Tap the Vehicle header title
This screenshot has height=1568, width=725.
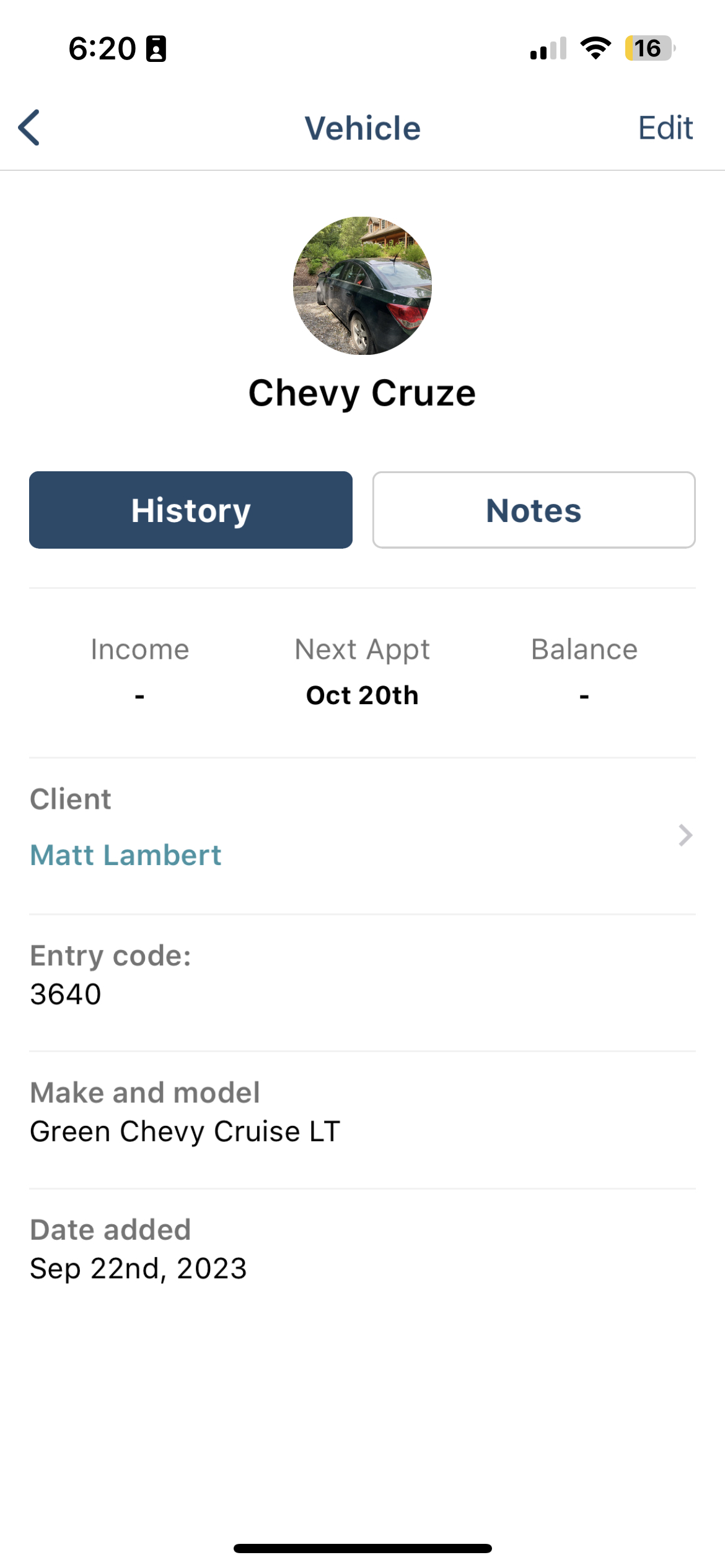(x=362, y=128)
